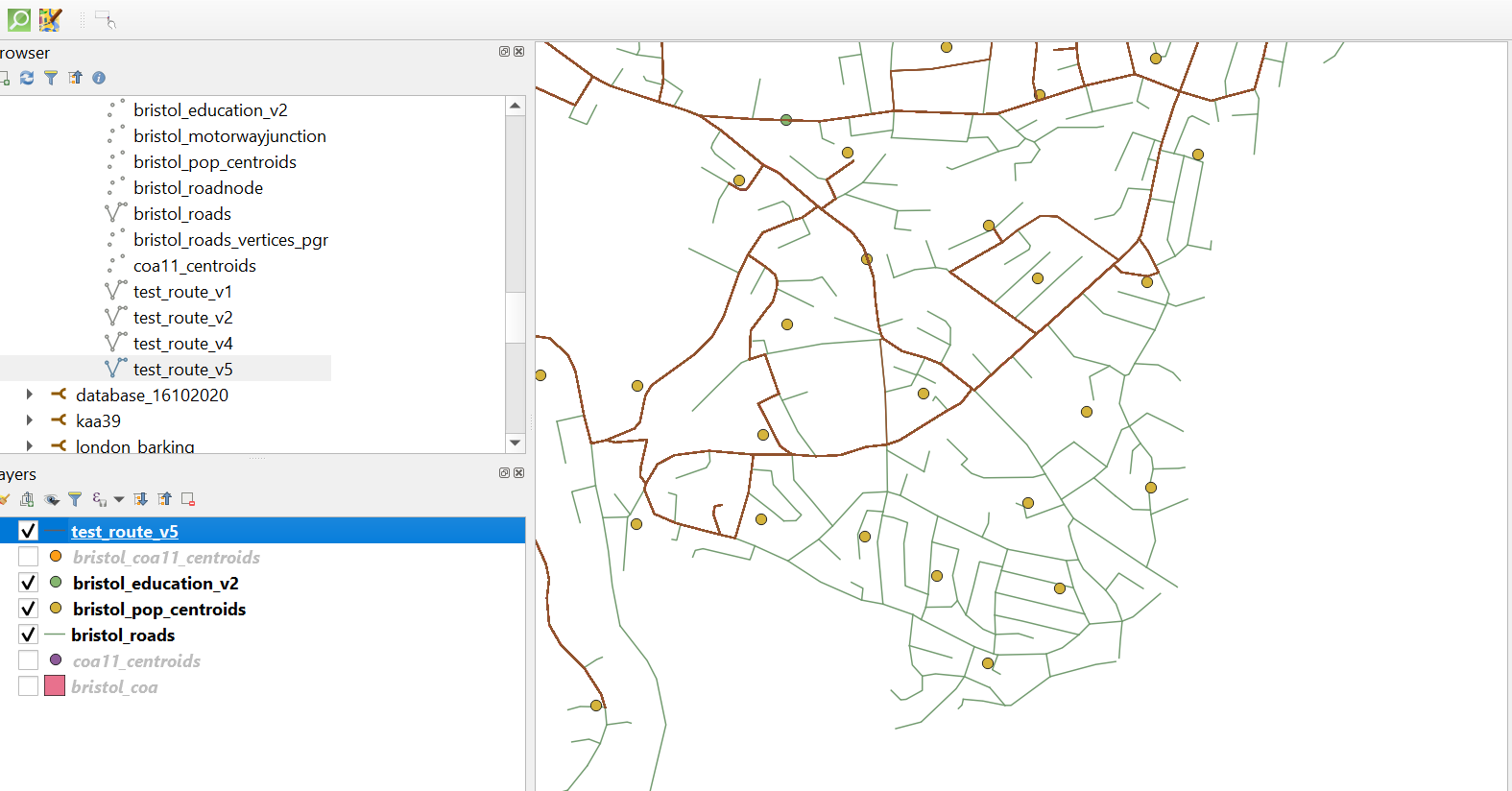Viewport: 1512px width, 791px height.
Task: Collapse all items in Browser panel
Action: [x=75, y=78]
